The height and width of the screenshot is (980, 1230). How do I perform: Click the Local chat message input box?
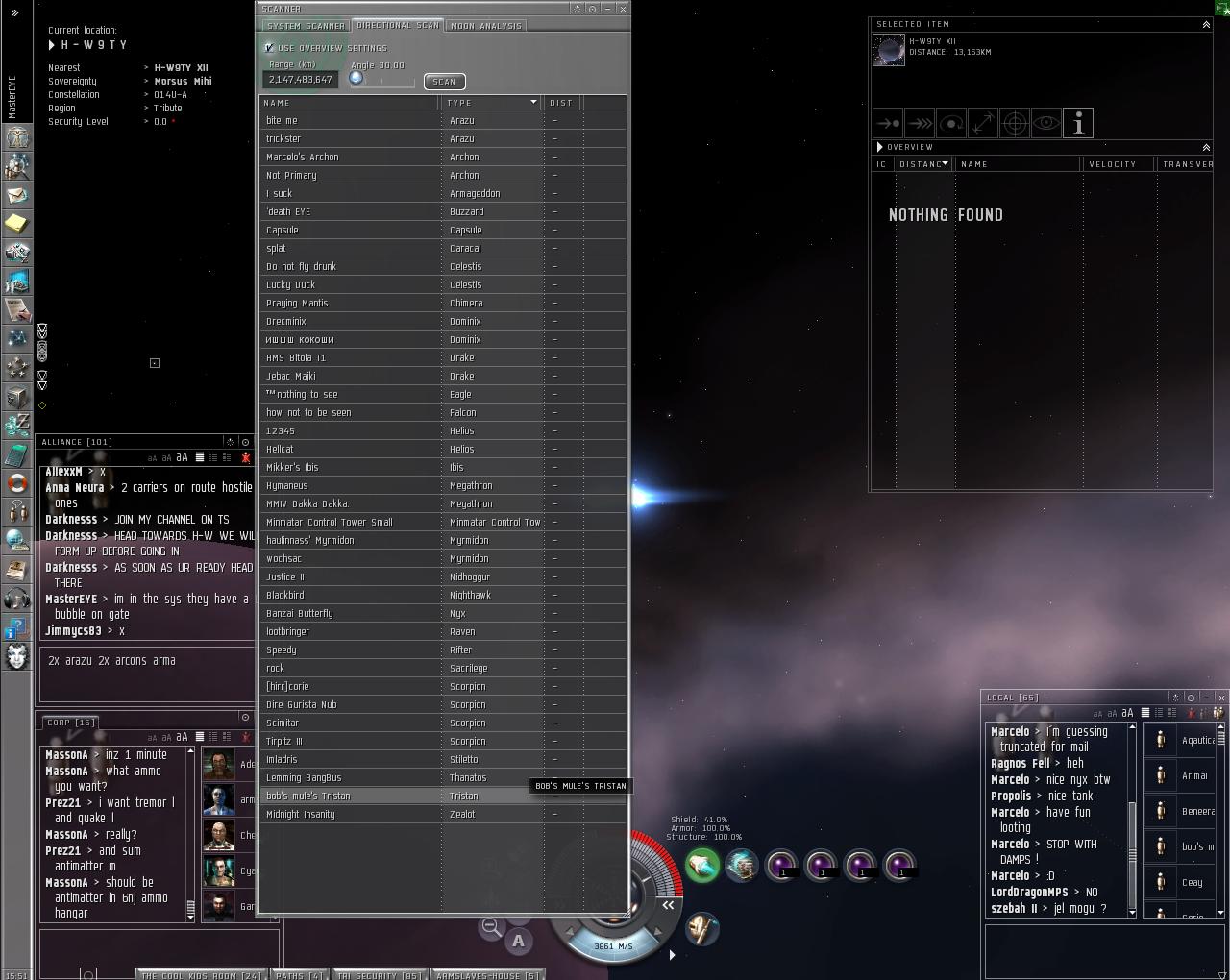coord(1104,951)
